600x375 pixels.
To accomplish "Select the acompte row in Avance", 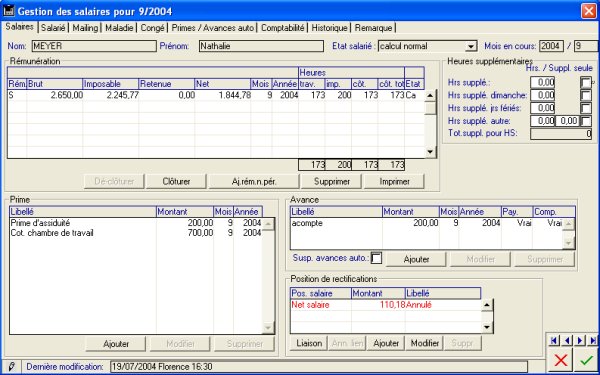I will 426,223.
